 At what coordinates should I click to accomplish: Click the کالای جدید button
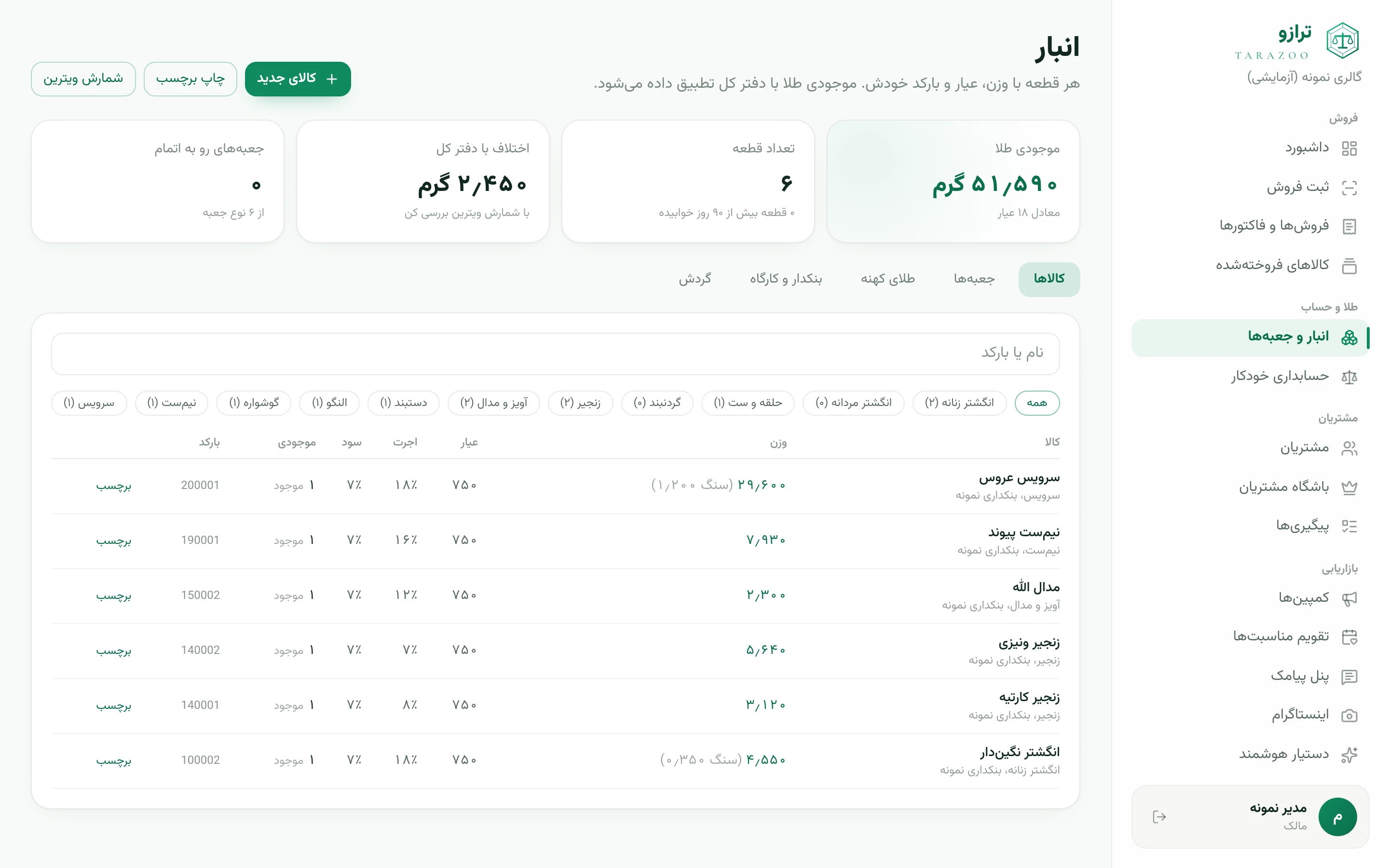click(x=297, y=79)
